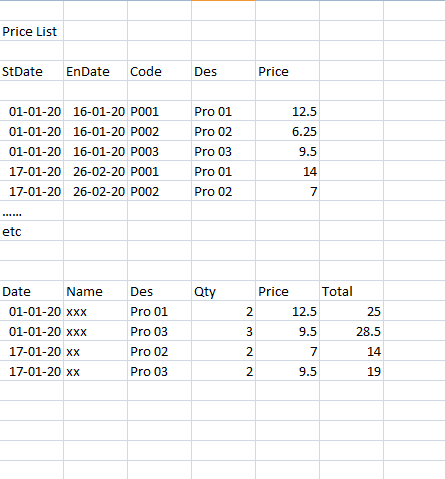Screen dimensions: 445x479
Task: Select the Total cell showing 19
Action: click(x=351, y=371)
